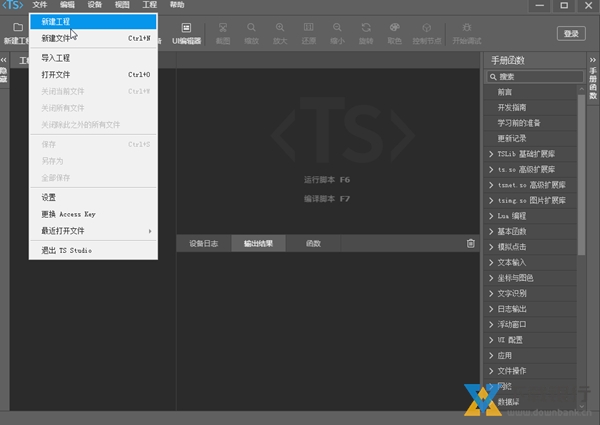Open 开发指南 in the manual list
The image size is (600, 425).
coord(517,107)
